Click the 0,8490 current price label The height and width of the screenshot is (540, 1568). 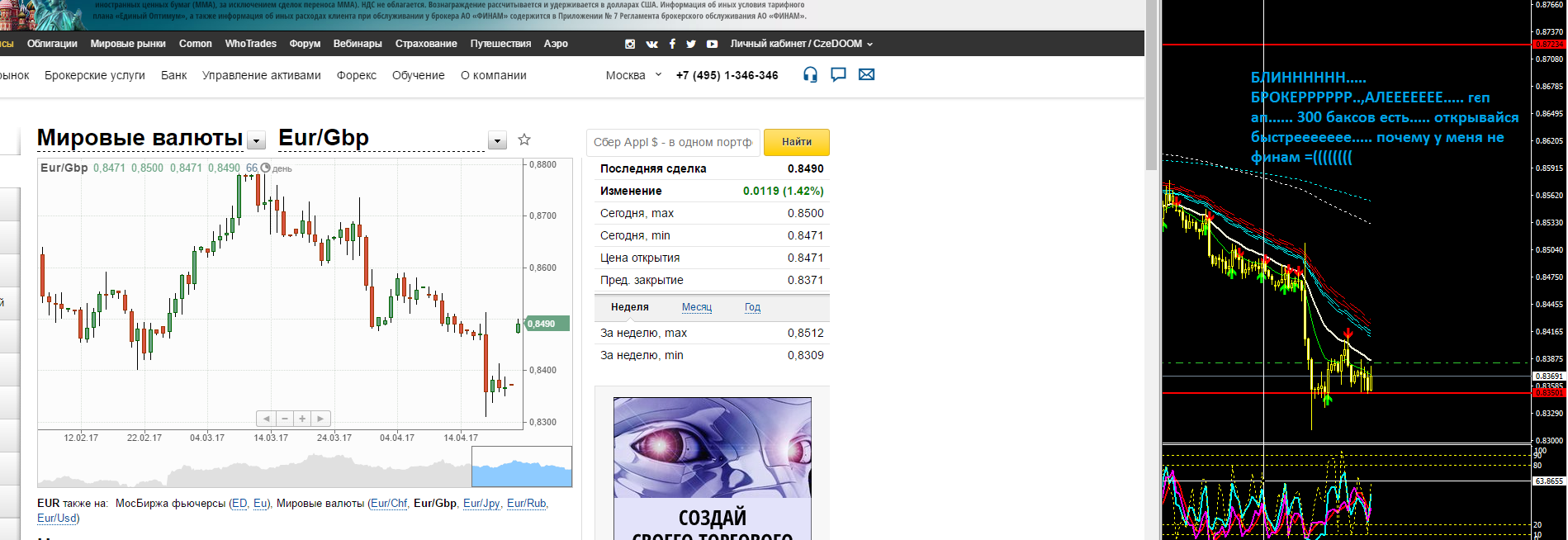coord(547,324)
